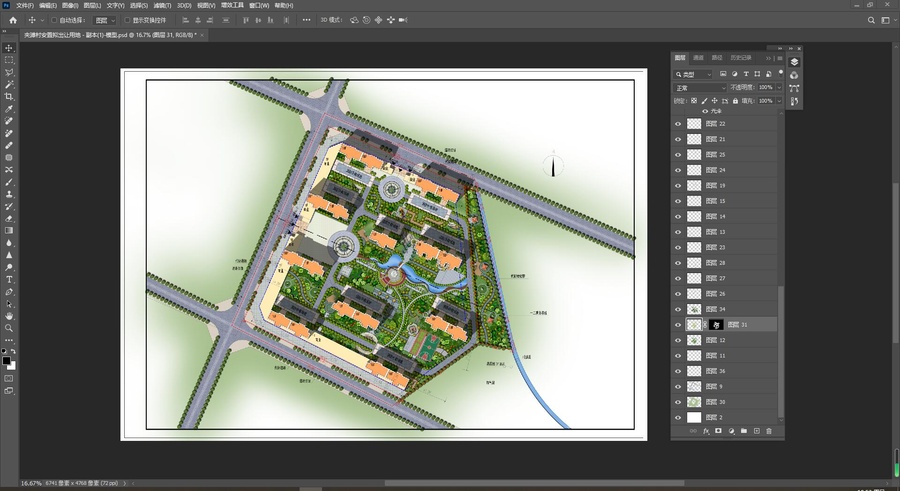Screen dimensions: 900x491
Task: Open the 窗口(W) menu
Action: (x=259, y=5)
